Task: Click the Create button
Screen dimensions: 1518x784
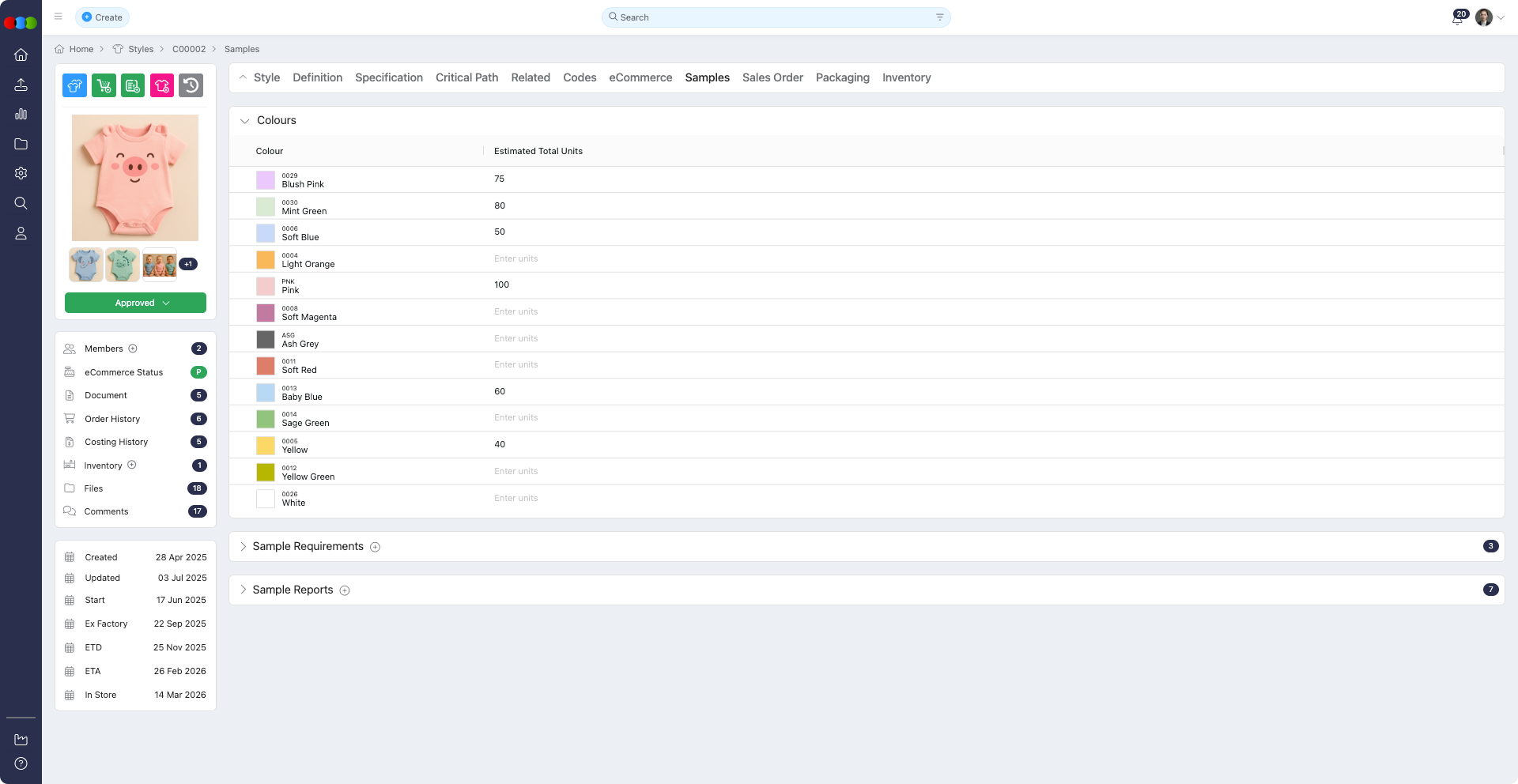Action: [102, 17]
